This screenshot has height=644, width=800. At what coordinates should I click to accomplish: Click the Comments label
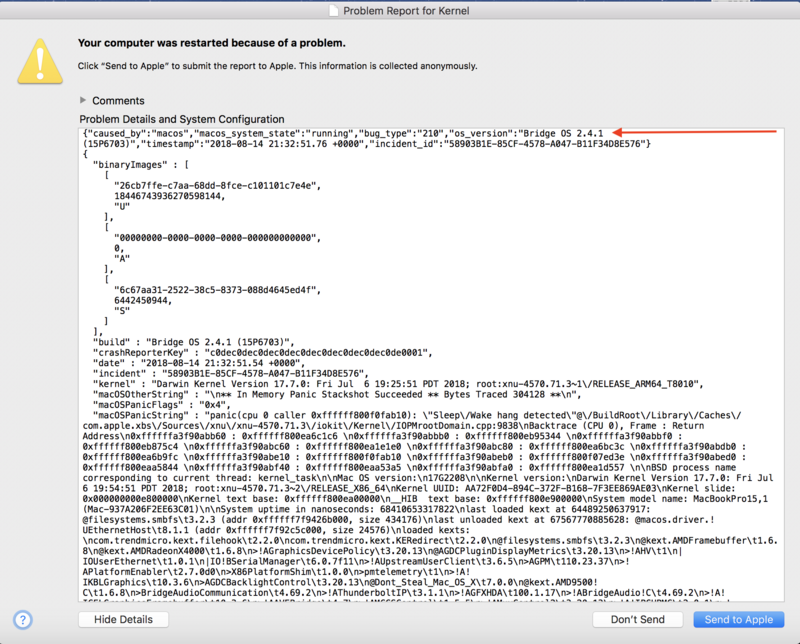point(118,101)
